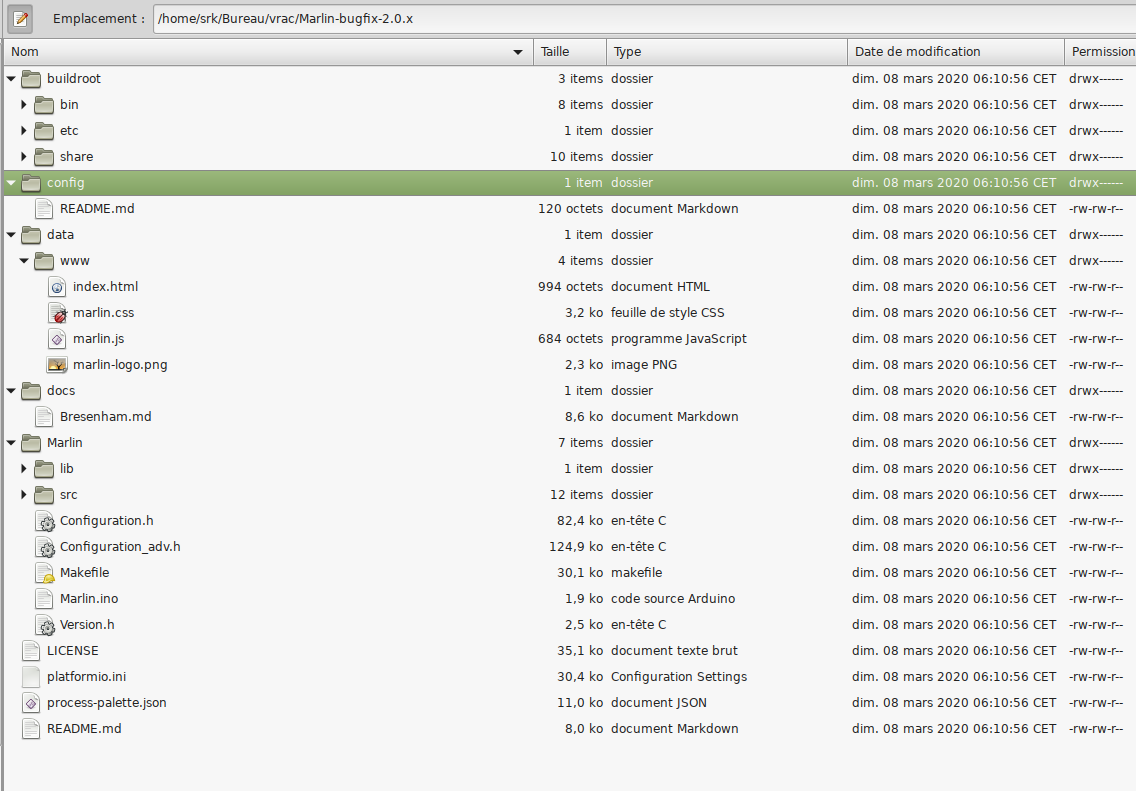Click the Makefile file icon
The image size is (1136, 791).
[x=45, y=573]
